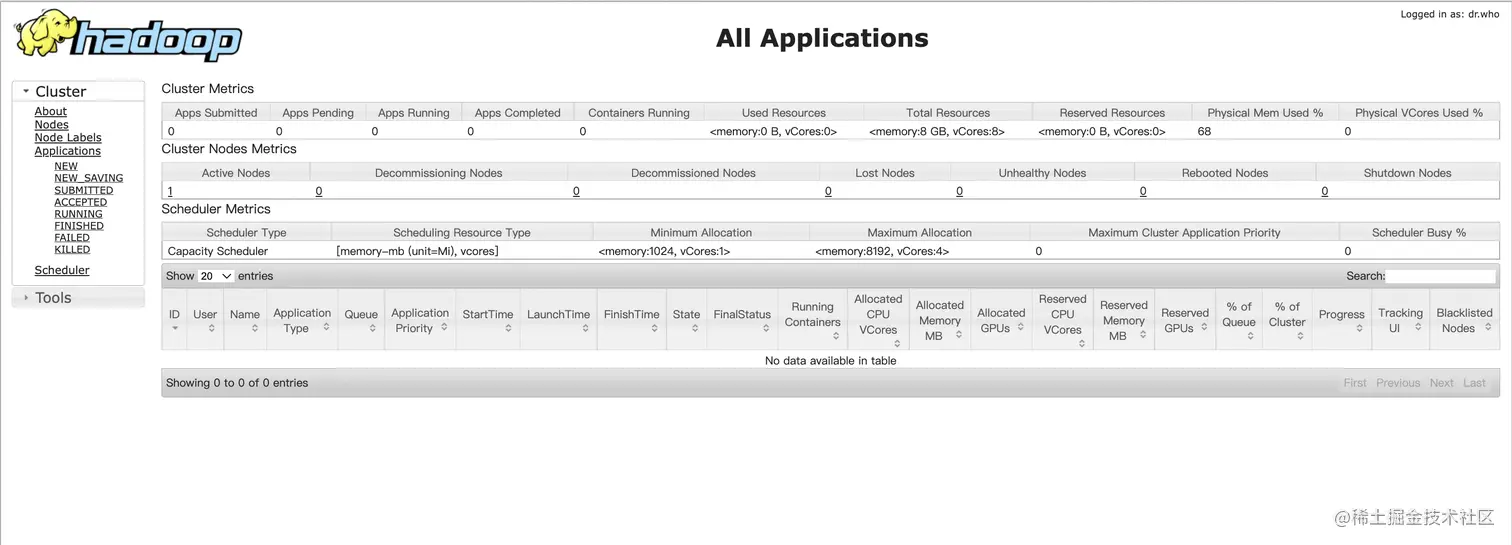Select the Maximum Allocation memory:8192 value

click(x=882, y=251)
